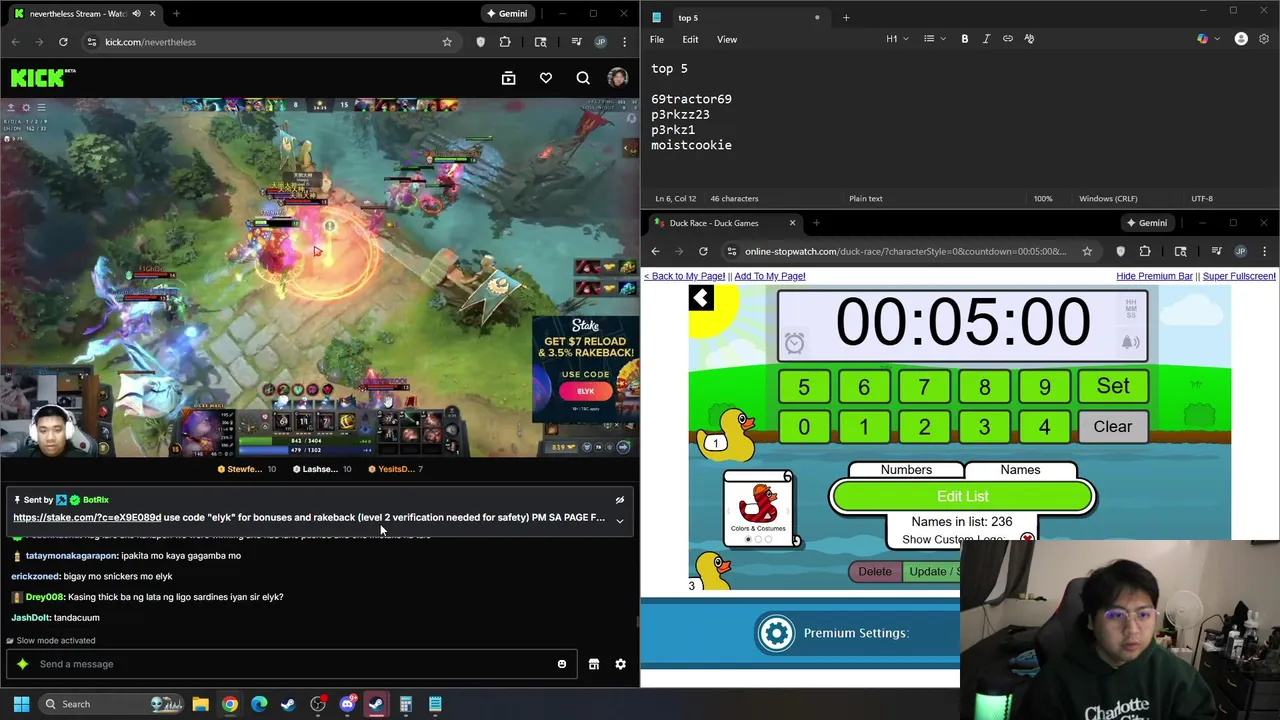Go back in the Duck Race browser
The width and height of the screenshot is (1280, 720).
pos(655,251)
